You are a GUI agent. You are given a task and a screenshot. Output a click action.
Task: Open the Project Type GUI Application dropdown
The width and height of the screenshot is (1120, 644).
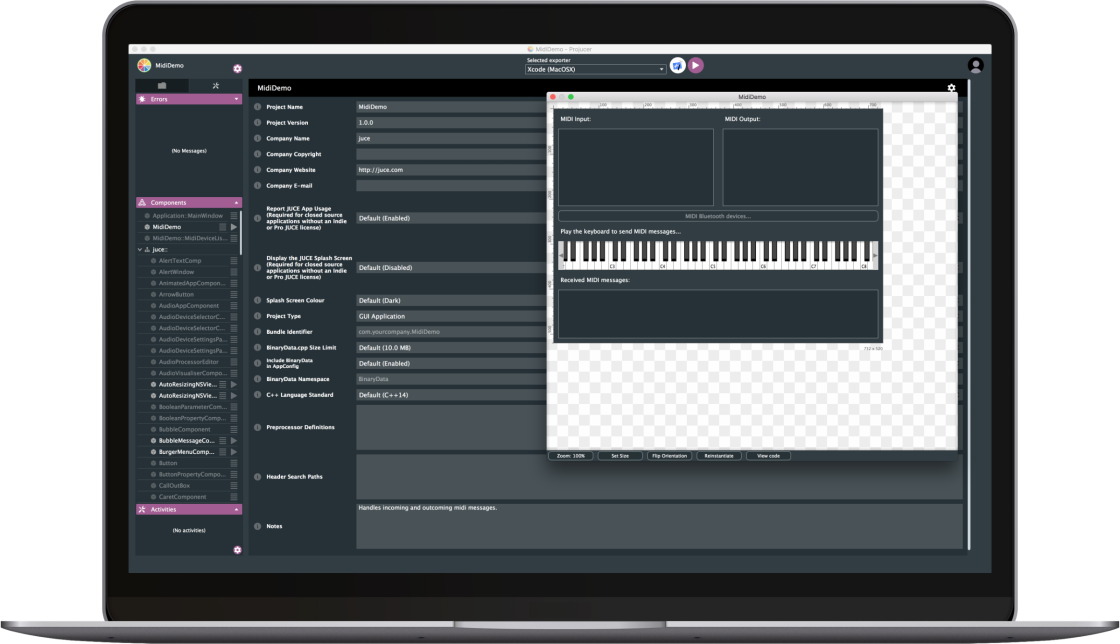click(450, 316)
